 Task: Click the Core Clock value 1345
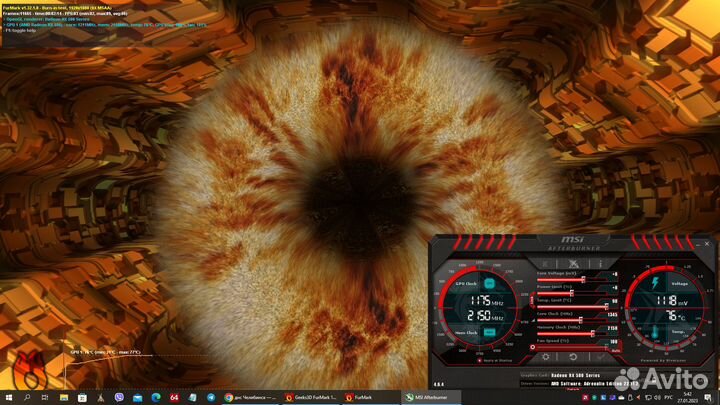point(613,315)
